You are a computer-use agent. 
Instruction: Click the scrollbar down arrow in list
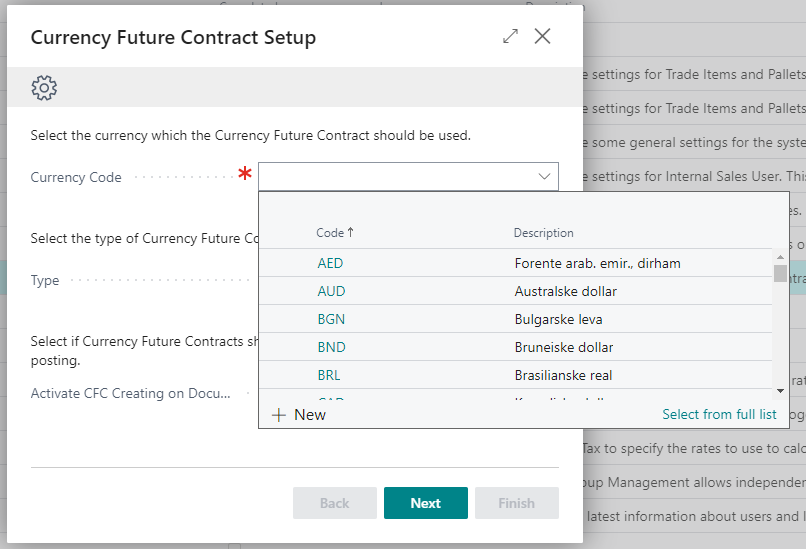tap(780, 390)
